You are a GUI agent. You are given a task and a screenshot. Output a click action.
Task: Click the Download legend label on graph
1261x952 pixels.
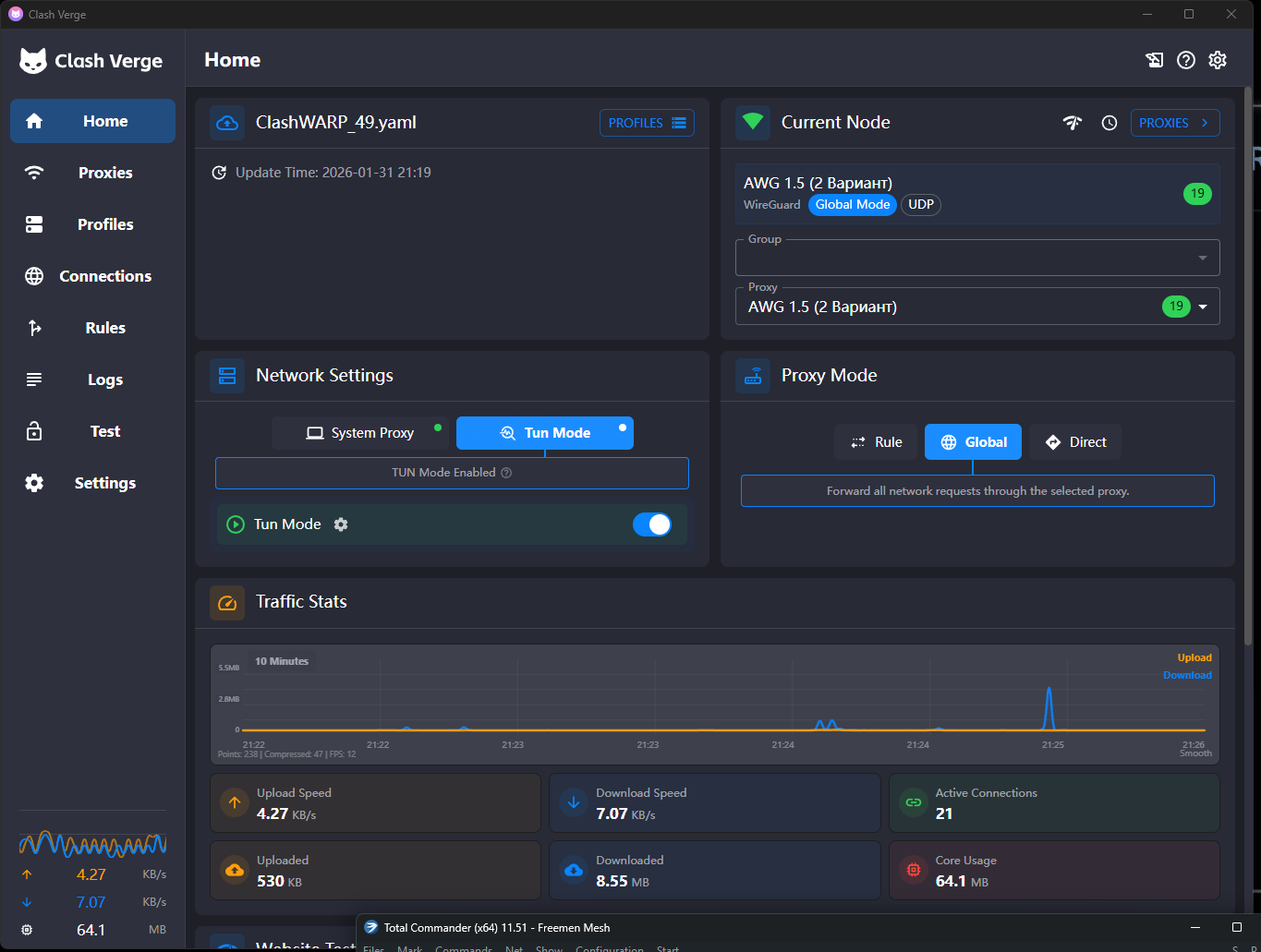click(1187, 675)
